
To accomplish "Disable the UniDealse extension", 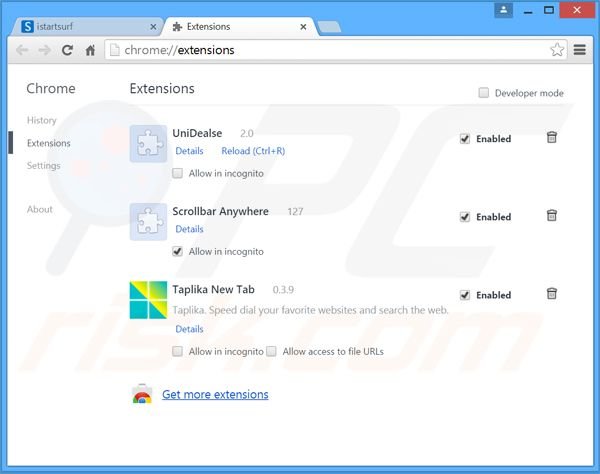I will tap(465, 139).
